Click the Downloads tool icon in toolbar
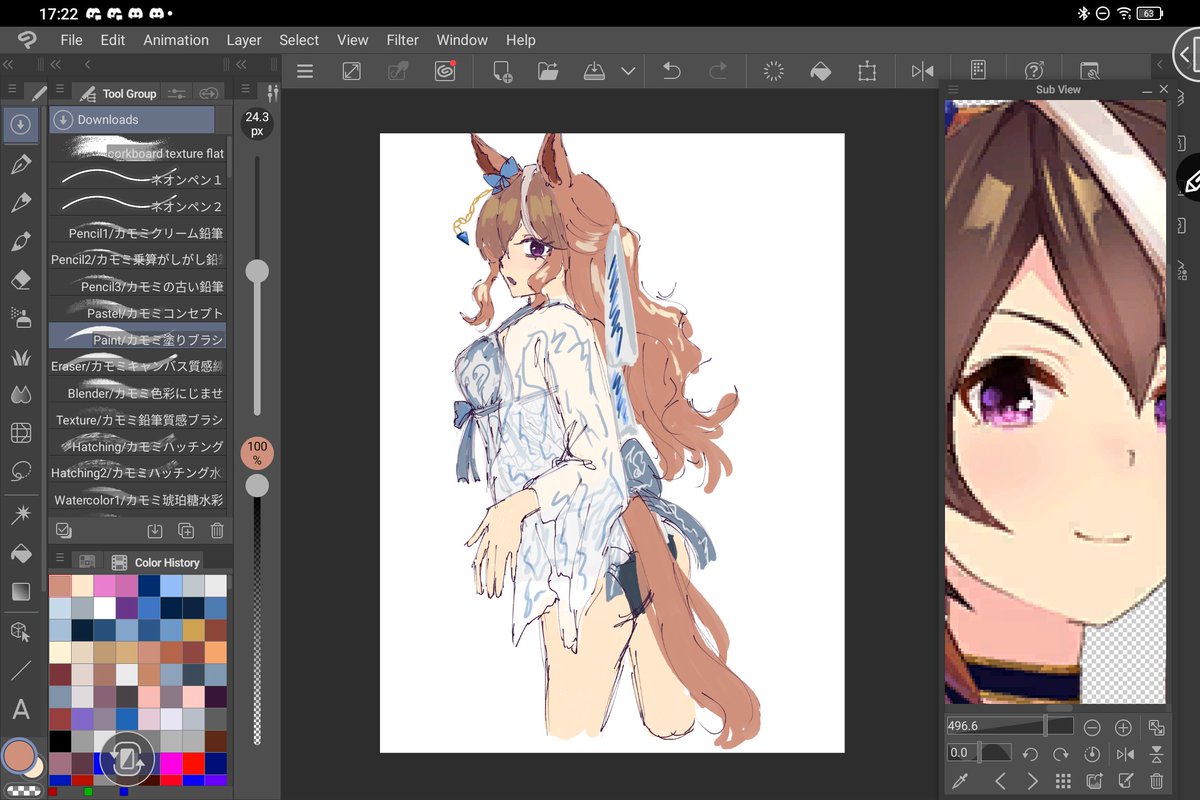The width and height of the screenshot is (1200, 800). pos(21,124)
